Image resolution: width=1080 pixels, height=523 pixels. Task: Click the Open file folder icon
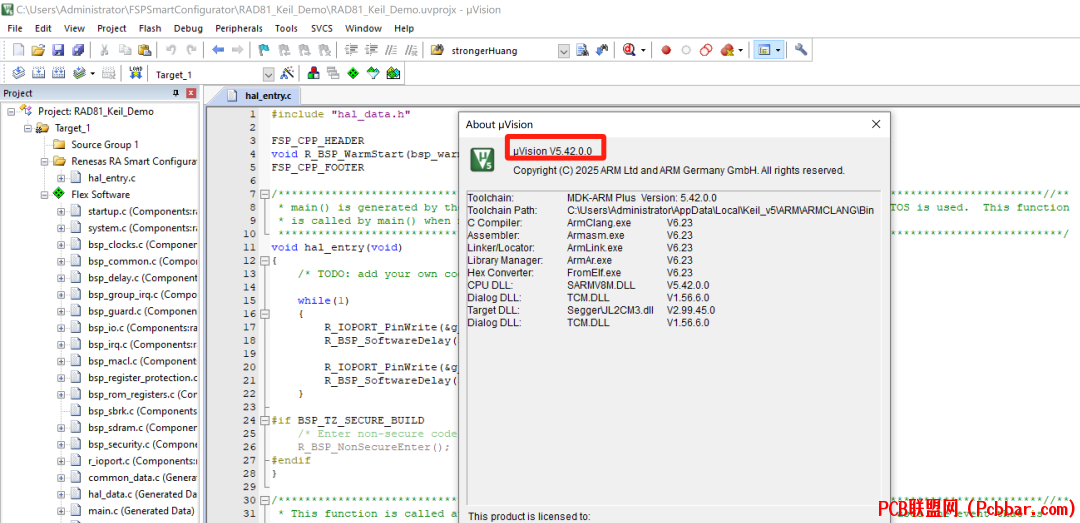coord(39,50)
